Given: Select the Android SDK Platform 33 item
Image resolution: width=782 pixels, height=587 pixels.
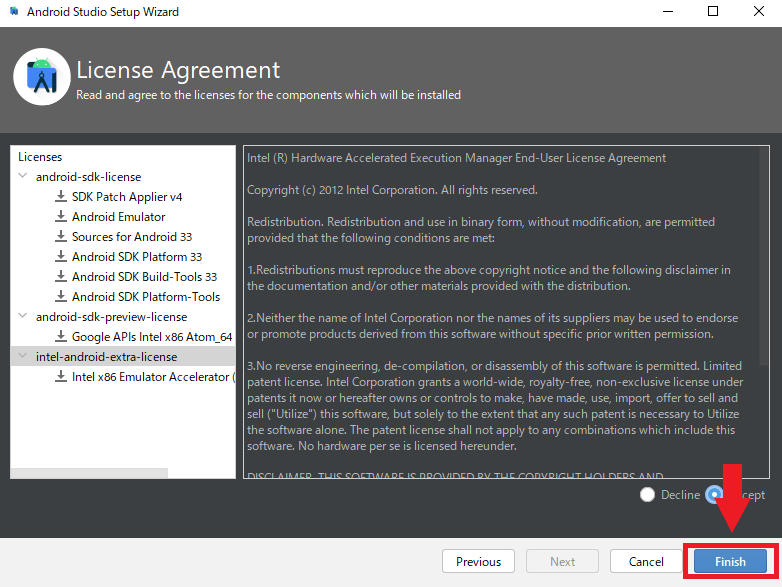Looking at the screenshot, I should point(137,256).
